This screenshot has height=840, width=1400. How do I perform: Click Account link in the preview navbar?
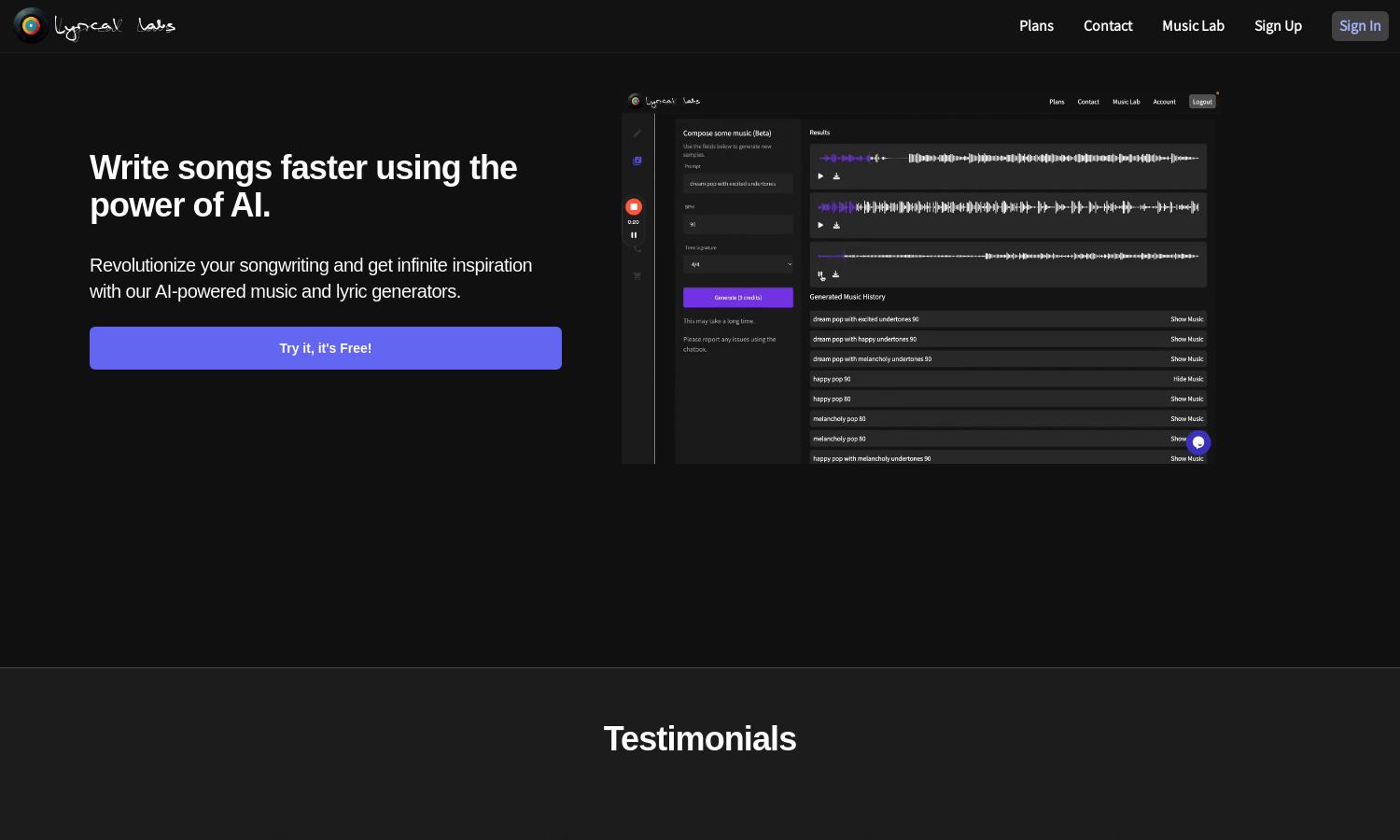pos(1164,102)
